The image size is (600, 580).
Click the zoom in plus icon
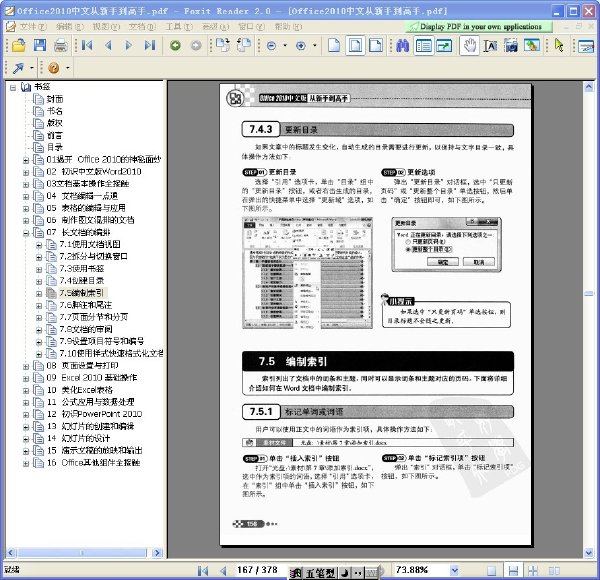tap(301, 46)
